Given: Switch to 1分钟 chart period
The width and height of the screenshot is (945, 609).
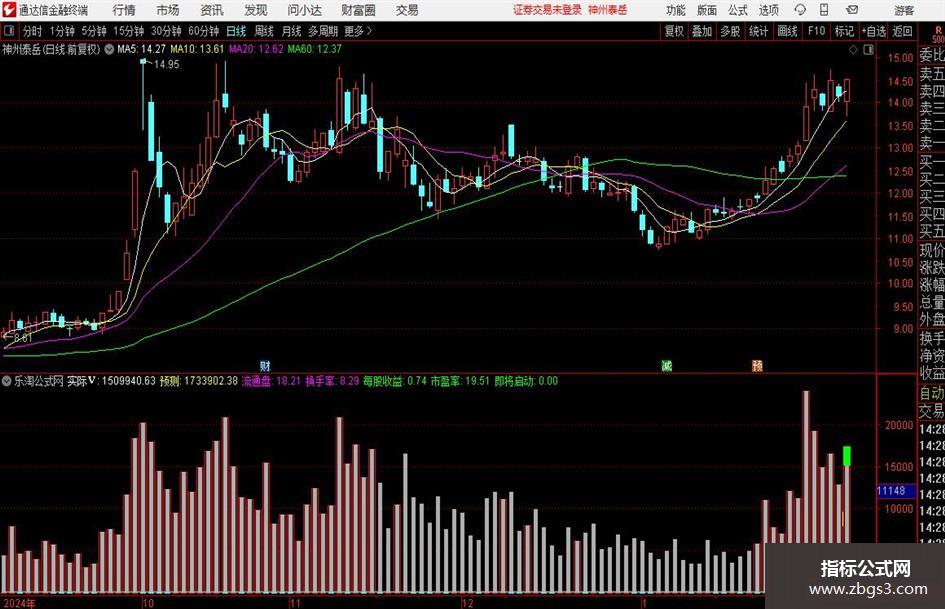Looking at the screenshot, I should [62, 31].
